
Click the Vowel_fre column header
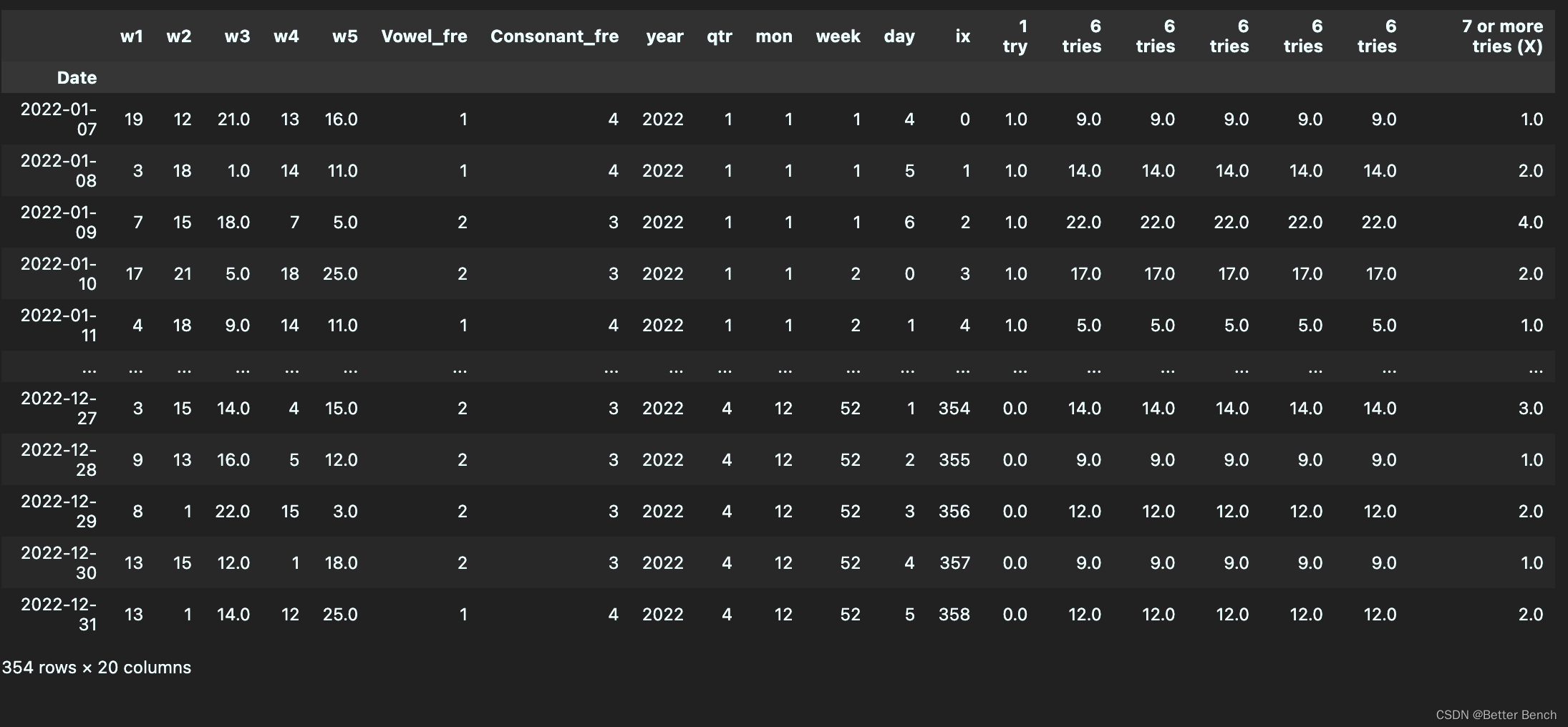pos(424,36)
